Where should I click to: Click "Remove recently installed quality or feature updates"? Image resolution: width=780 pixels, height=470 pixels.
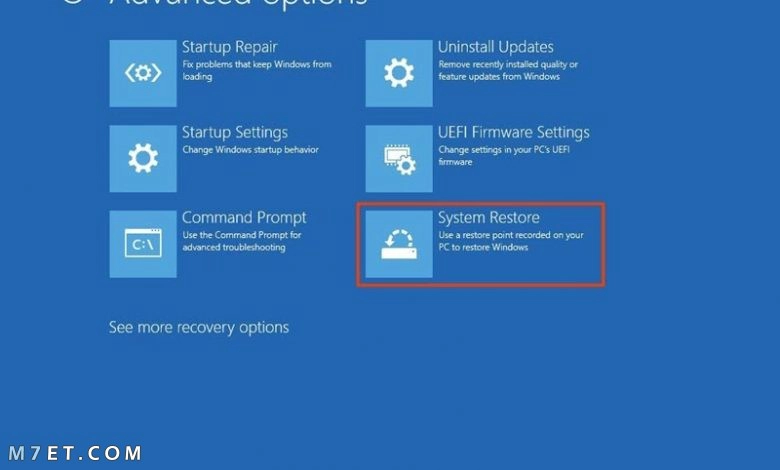[508, 70]
